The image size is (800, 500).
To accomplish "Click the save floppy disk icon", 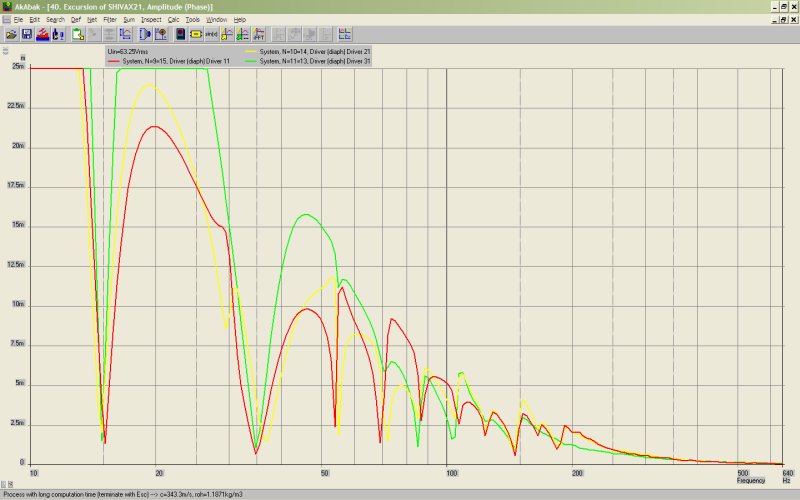I will [27, 34].
